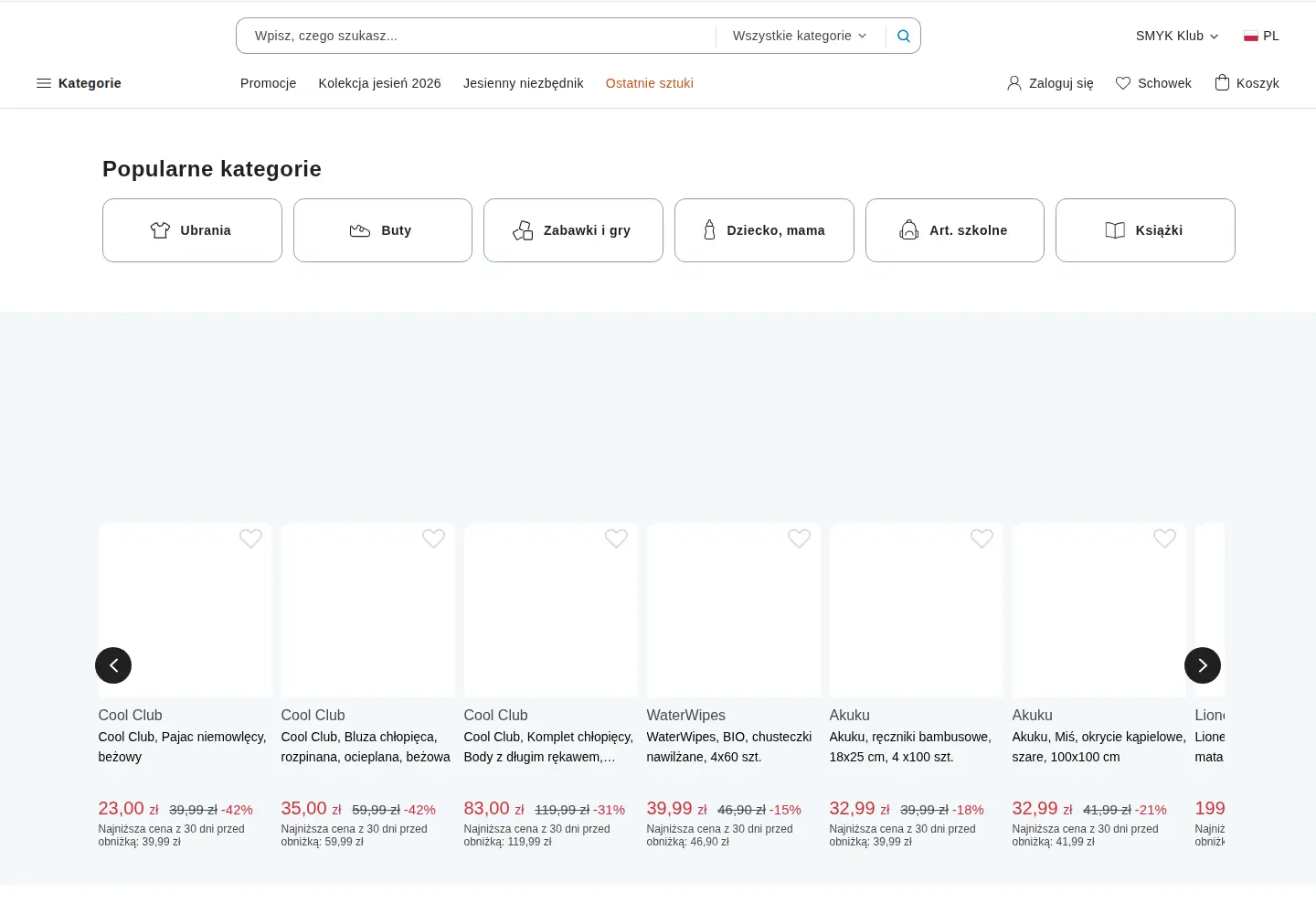Save Akuku Miś okrycie kąpielowe to wishlist

click(1164, 538)
